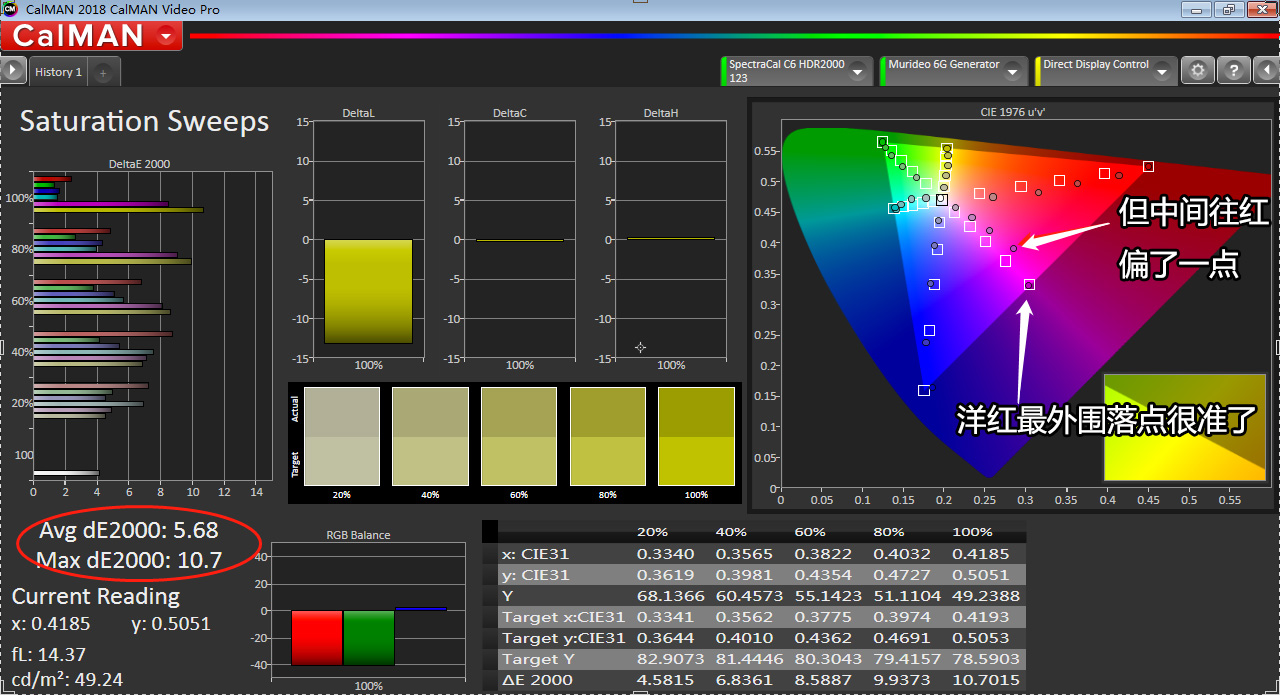Open the CalMAN main menu arrow
The image size is (1280, 695).
(166, 36)
